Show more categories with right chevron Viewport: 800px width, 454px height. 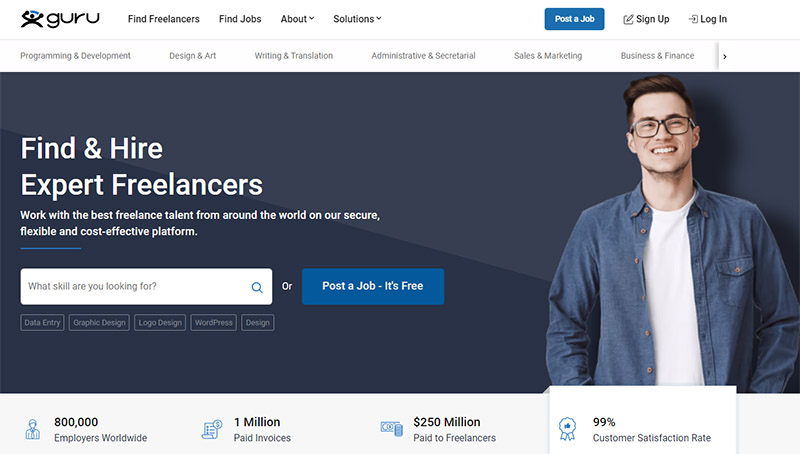[724, 57]
